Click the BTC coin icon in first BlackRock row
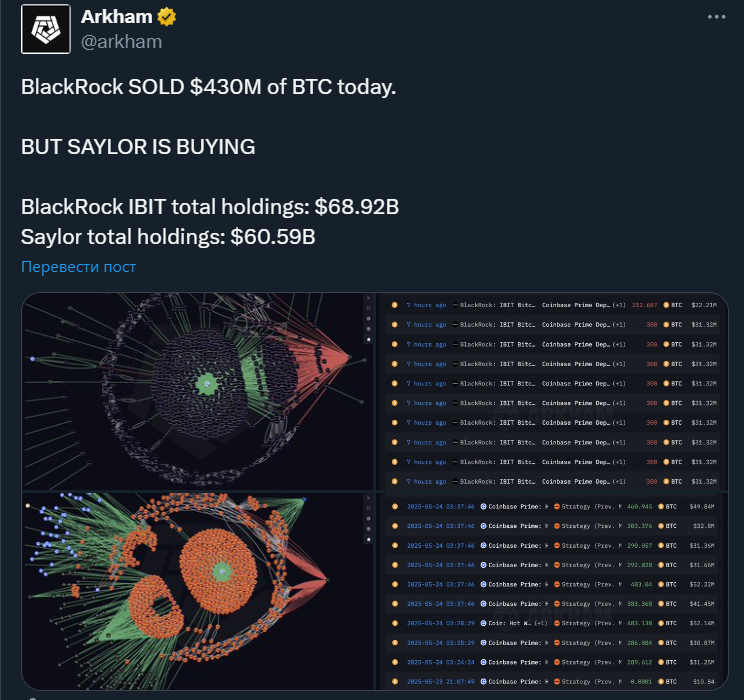This screenshot has height=700, width=744. tap(666, 305)
